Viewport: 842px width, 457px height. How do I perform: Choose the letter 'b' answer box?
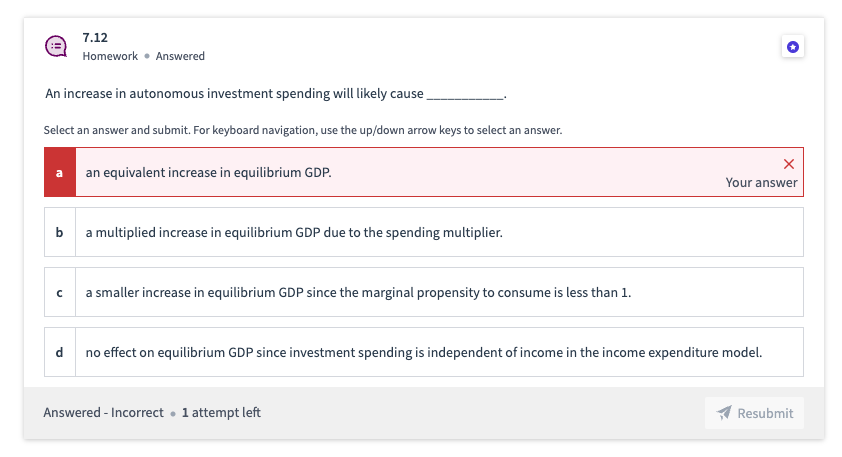[x=60, y=232]
